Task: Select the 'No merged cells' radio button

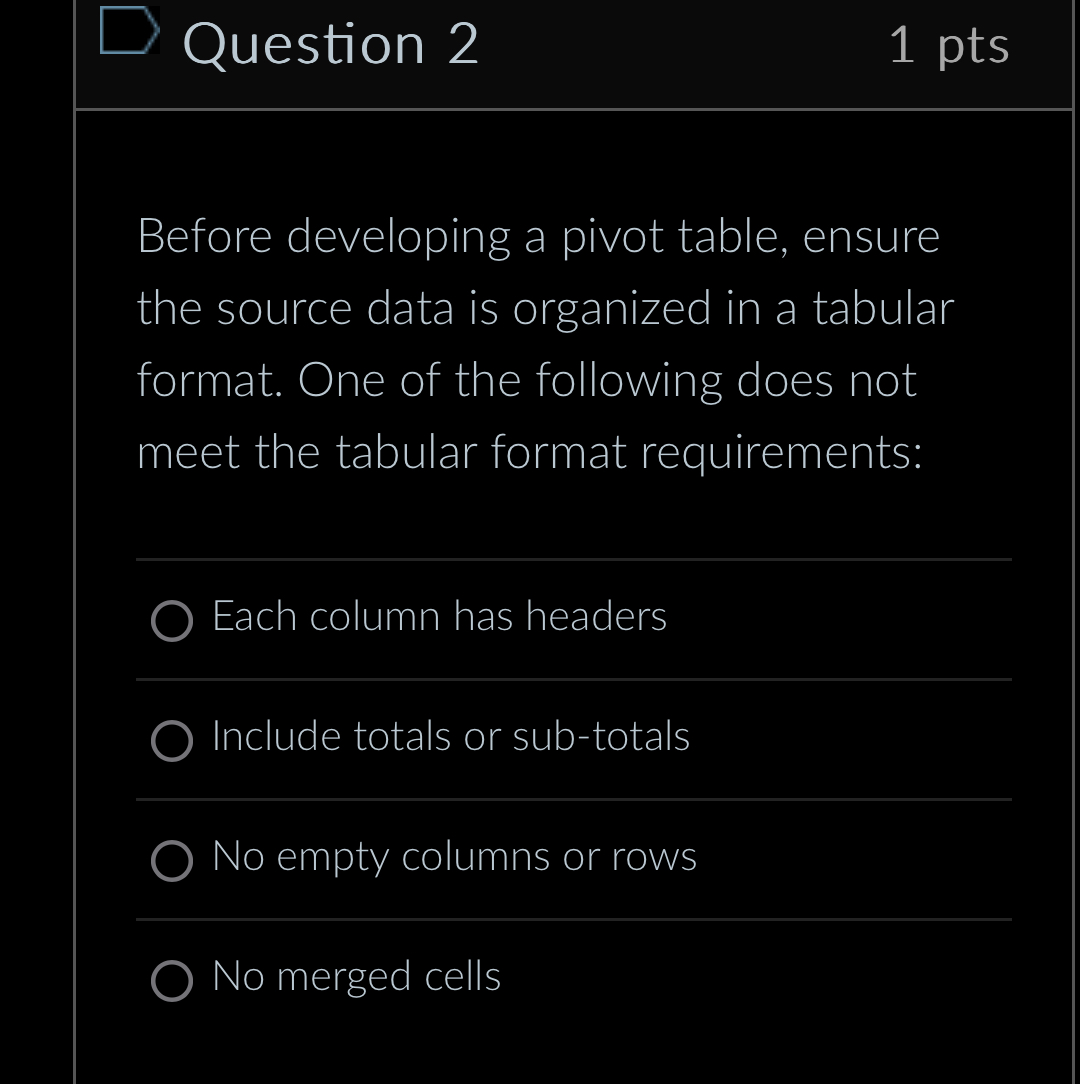Action: [173, 981]
